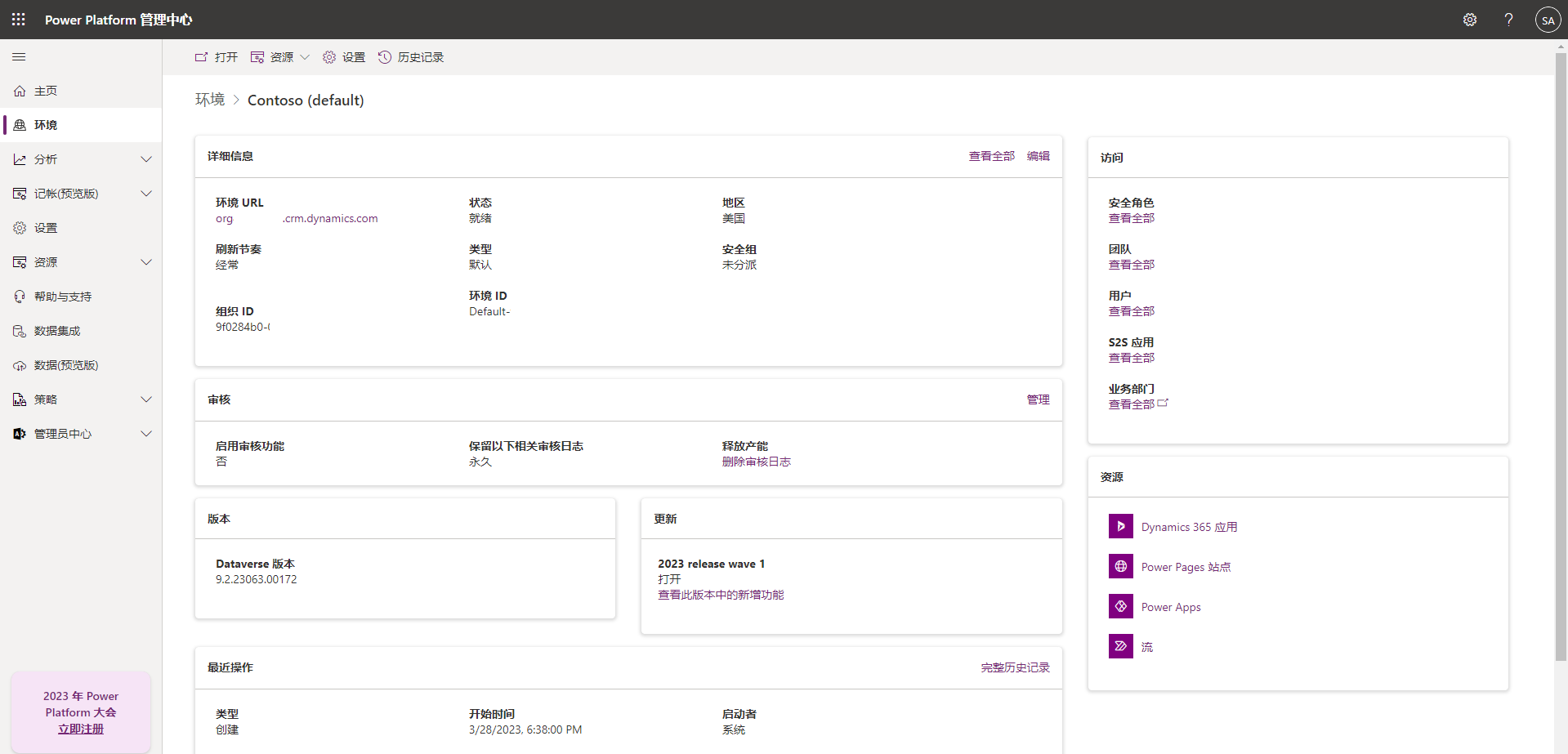
Task: Open the SA account avatar
Action: tap(1548, 20)
